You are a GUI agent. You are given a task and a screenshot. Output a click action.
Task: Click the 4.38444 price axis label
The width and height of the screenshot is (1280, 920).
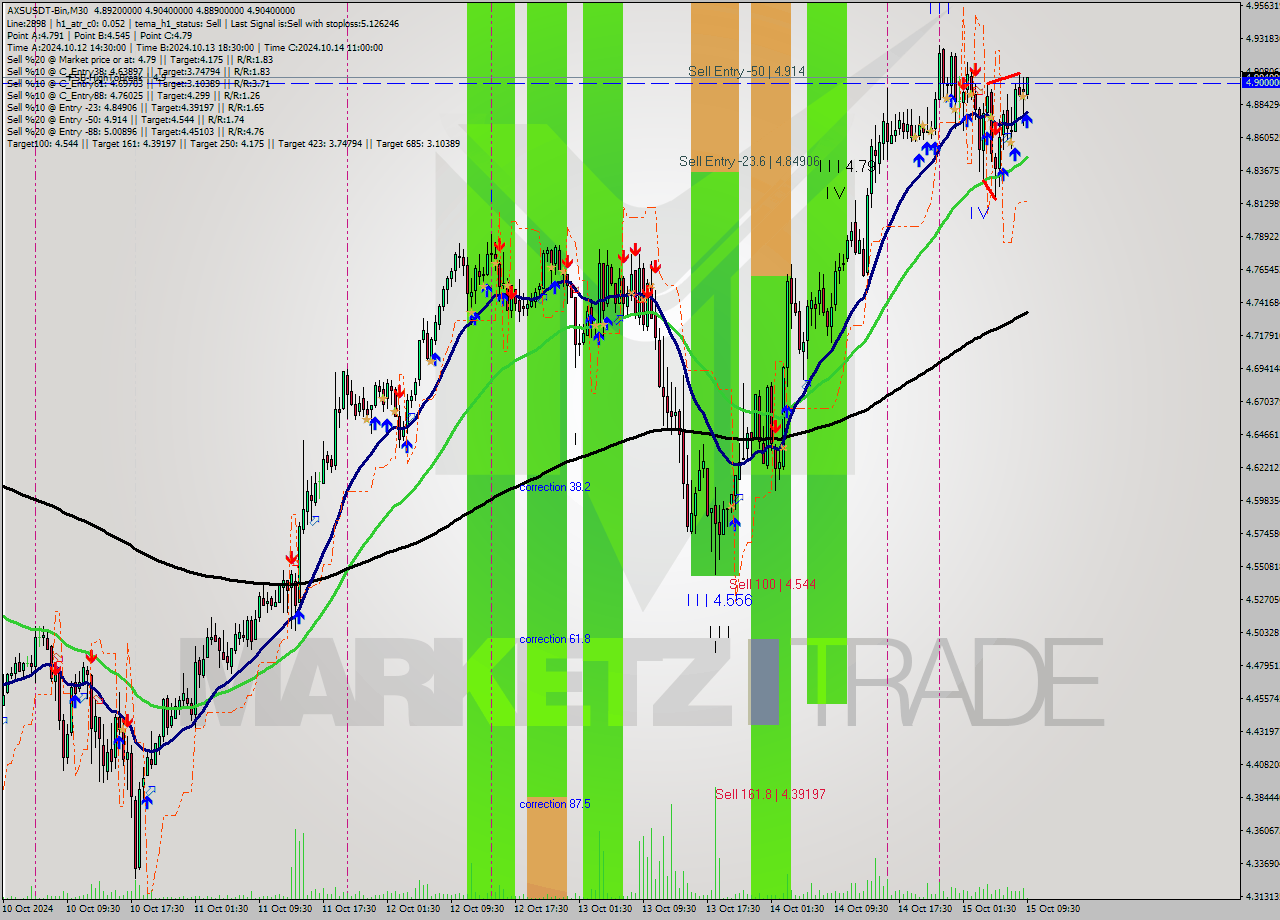[x=1262, y=797]
